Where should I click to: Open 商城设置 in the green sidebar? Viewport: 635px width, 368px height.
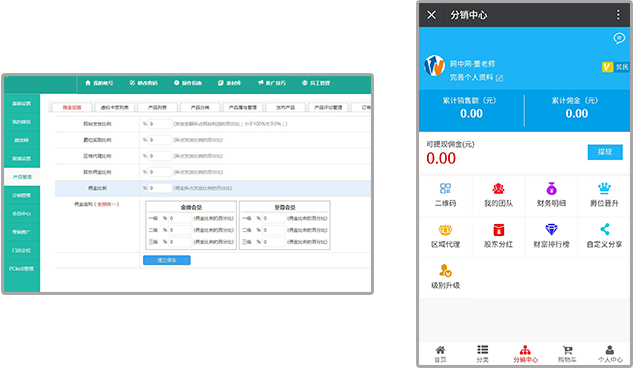point(22,158)
